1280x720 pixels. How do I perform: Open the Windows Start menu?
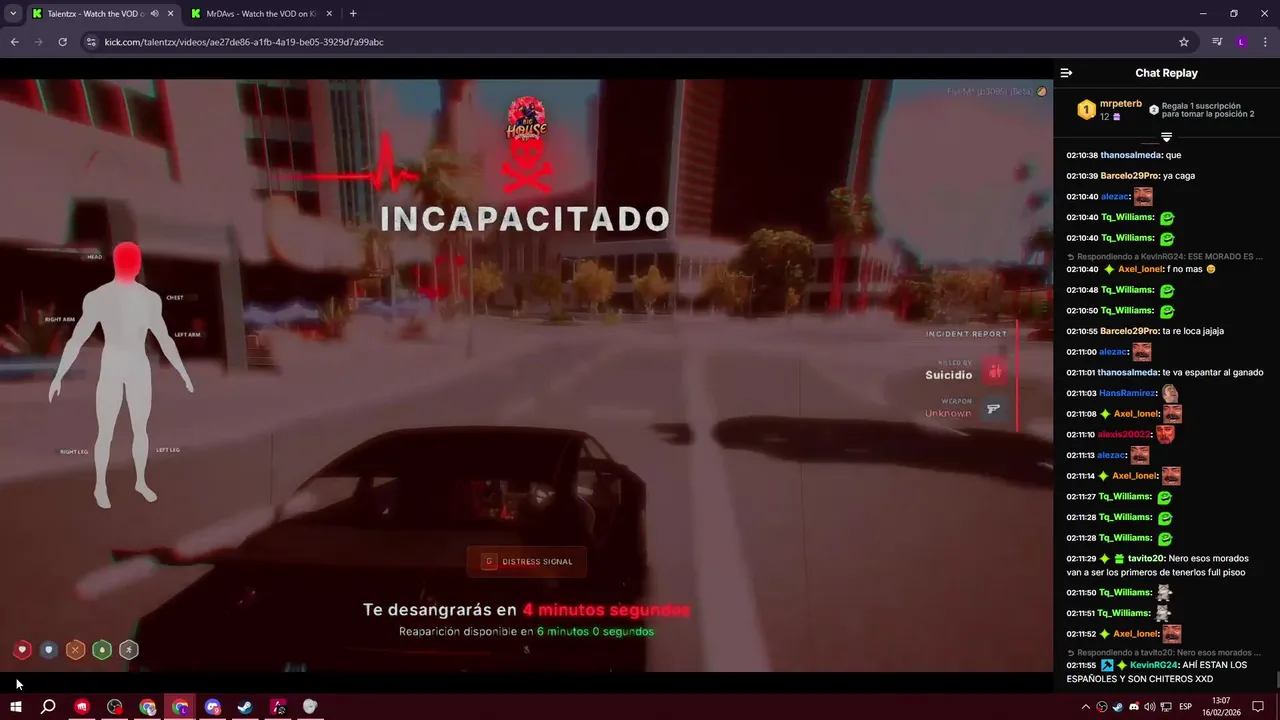pos(16,707)
